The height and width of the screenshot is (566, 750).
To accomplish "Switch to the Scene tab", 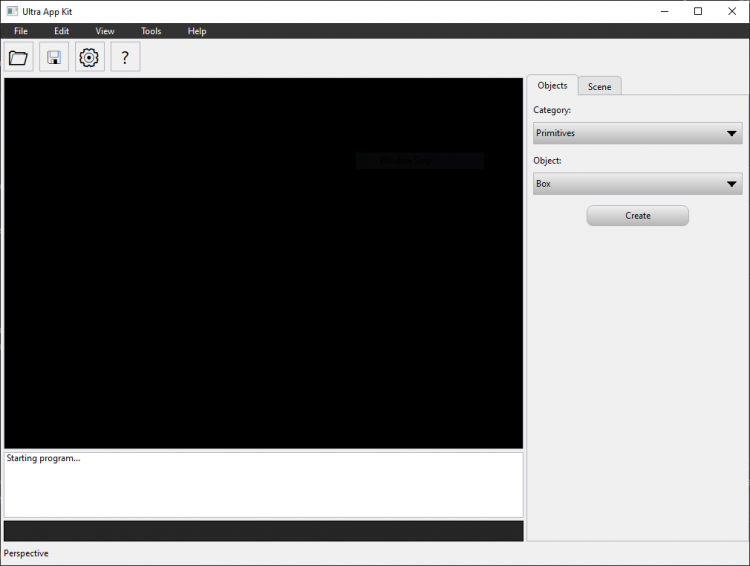I will pyautogui.click(x=599, y=87).
